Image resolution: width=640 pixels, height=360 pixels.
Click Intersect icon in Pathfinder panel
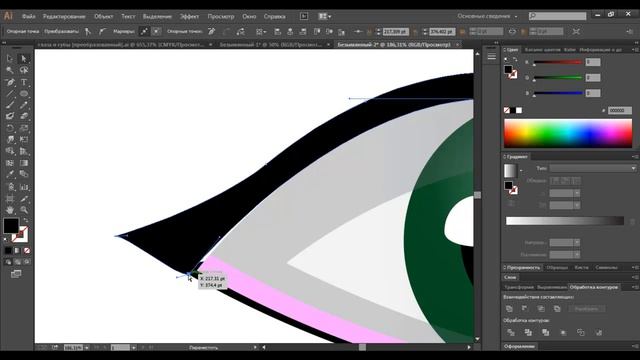[541, 309]
